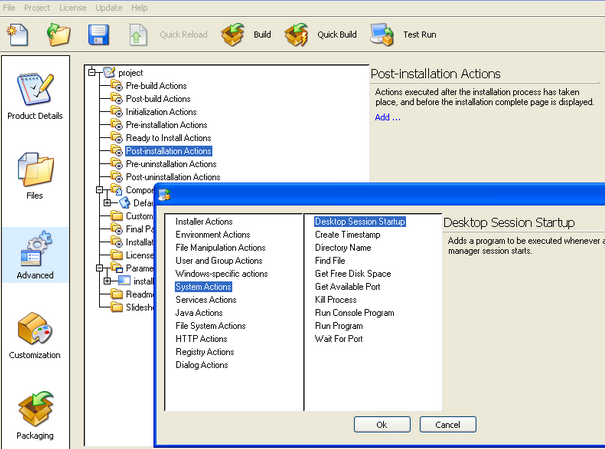Select System Actions category

(x=203, y=287)
